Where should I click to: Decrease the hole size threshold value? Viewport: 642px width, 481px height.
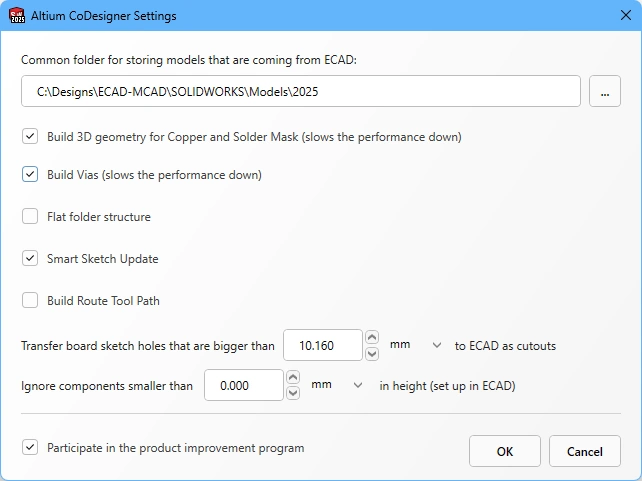372,353
